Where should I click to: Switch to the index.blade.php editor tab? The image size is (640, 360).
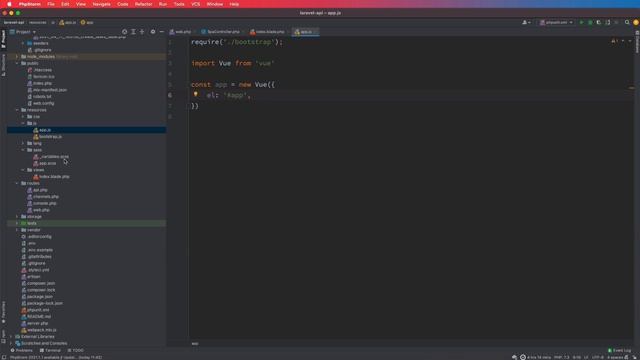(x=268, y=32)
